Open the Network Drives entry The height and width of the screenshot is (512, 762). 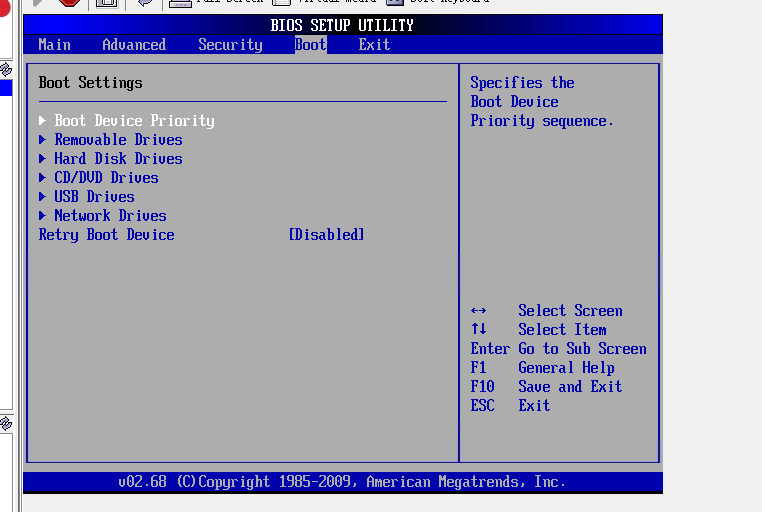(110, 216)
